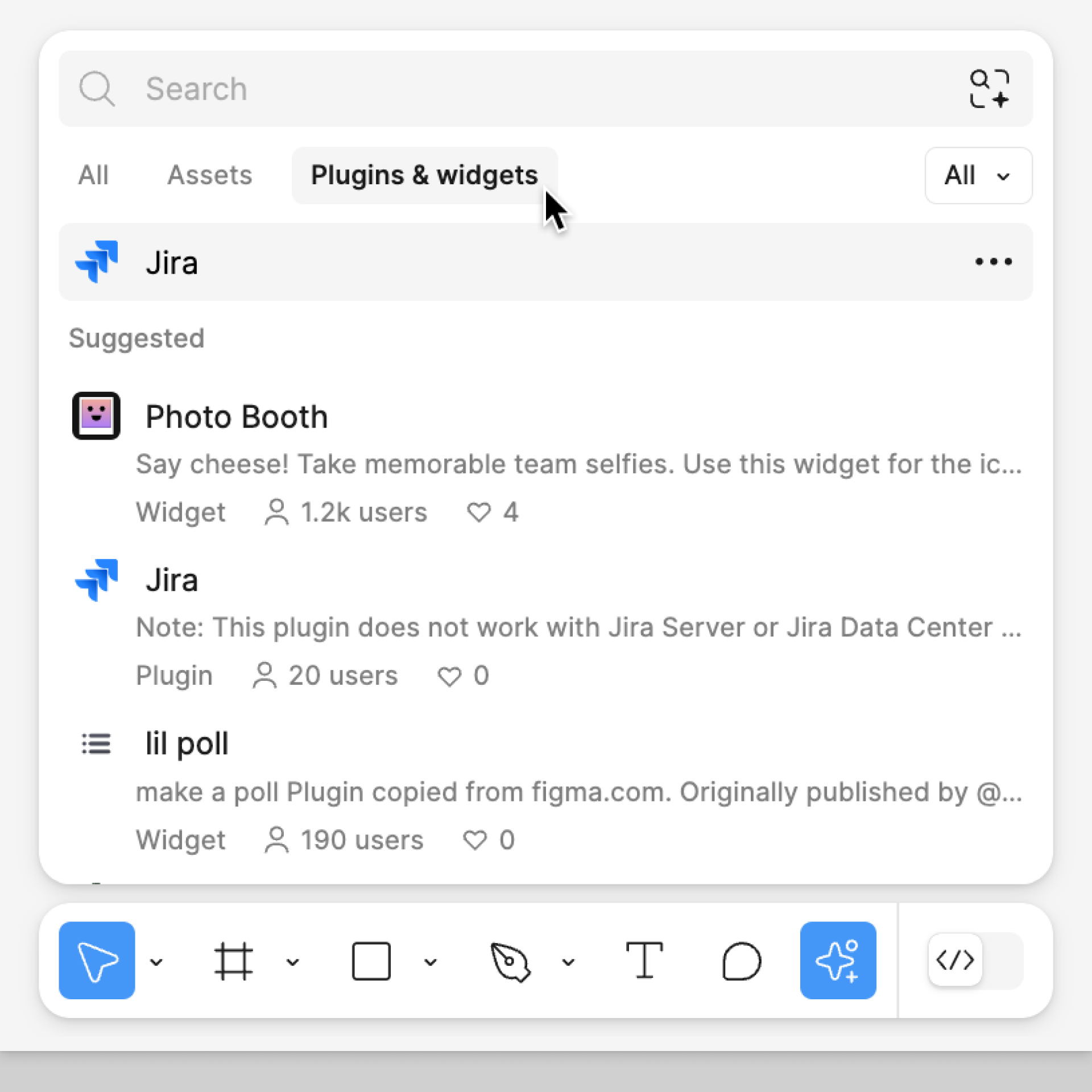1092x1092 pixels.
Task: Open visual search scan icon
Action: pyautogui.click(x=989, y=89)
